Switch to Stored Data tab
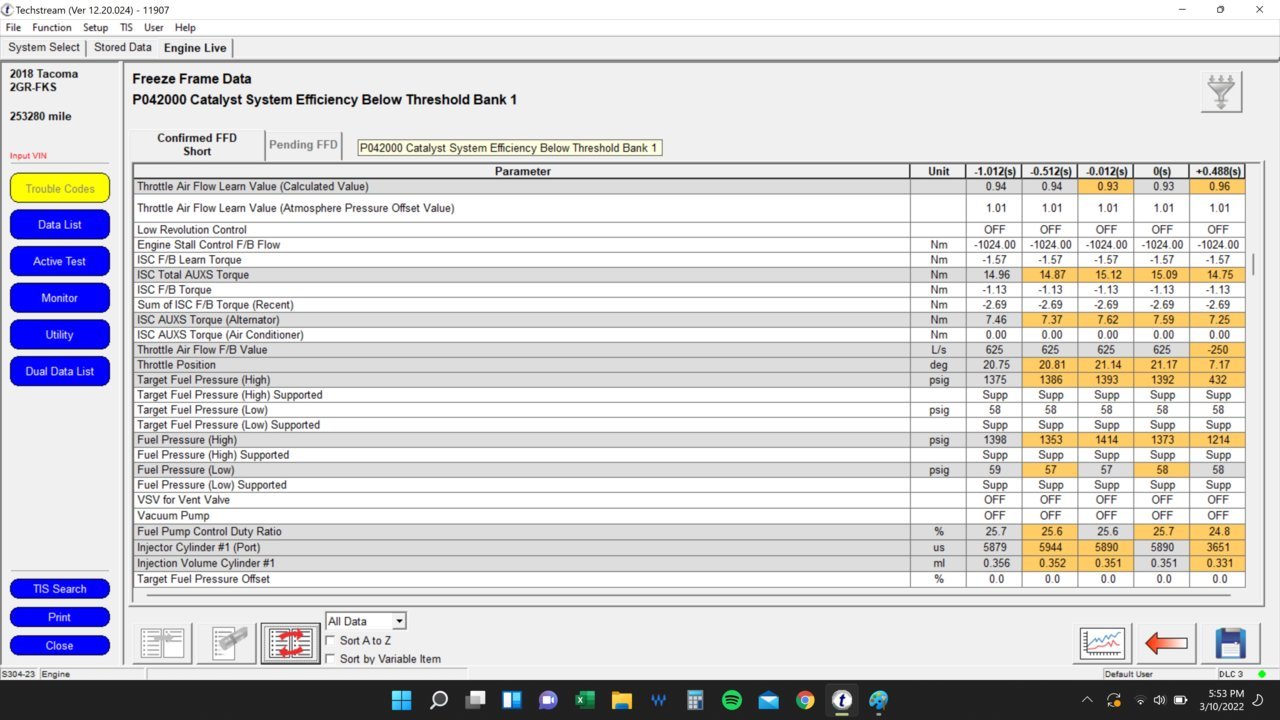Screen dimensions: 1280x720 pyautogui.click(x=123, y=48)
